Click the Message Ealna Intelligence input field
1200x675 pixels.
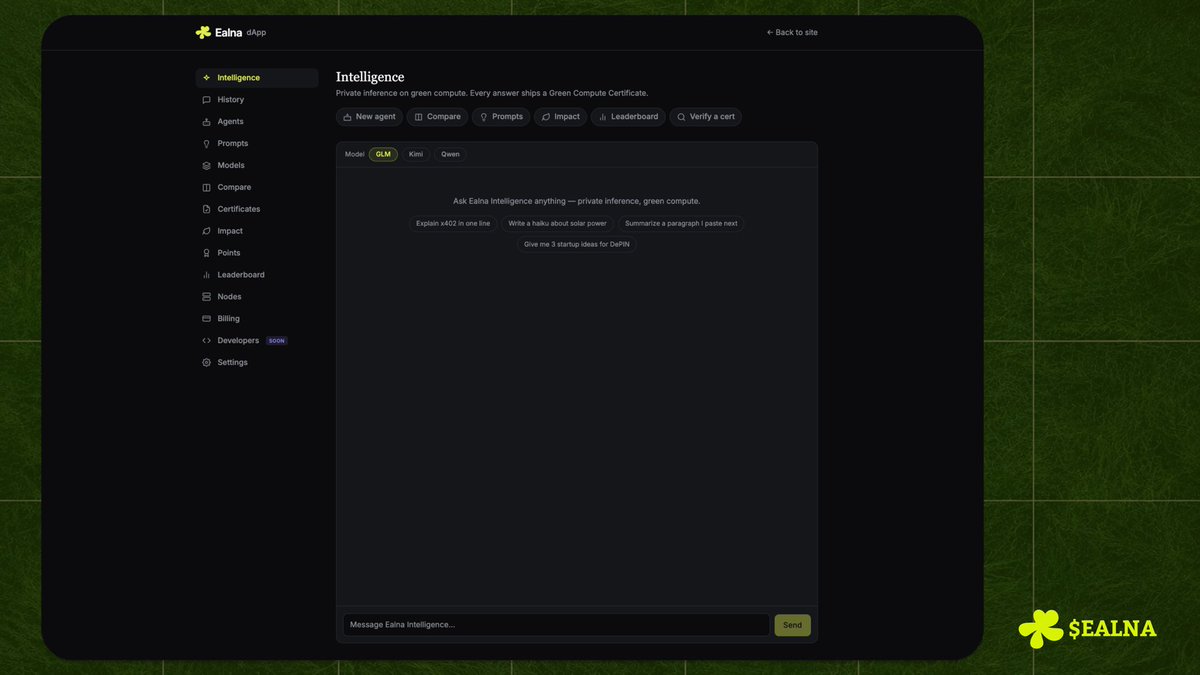[x=556, y=625]
